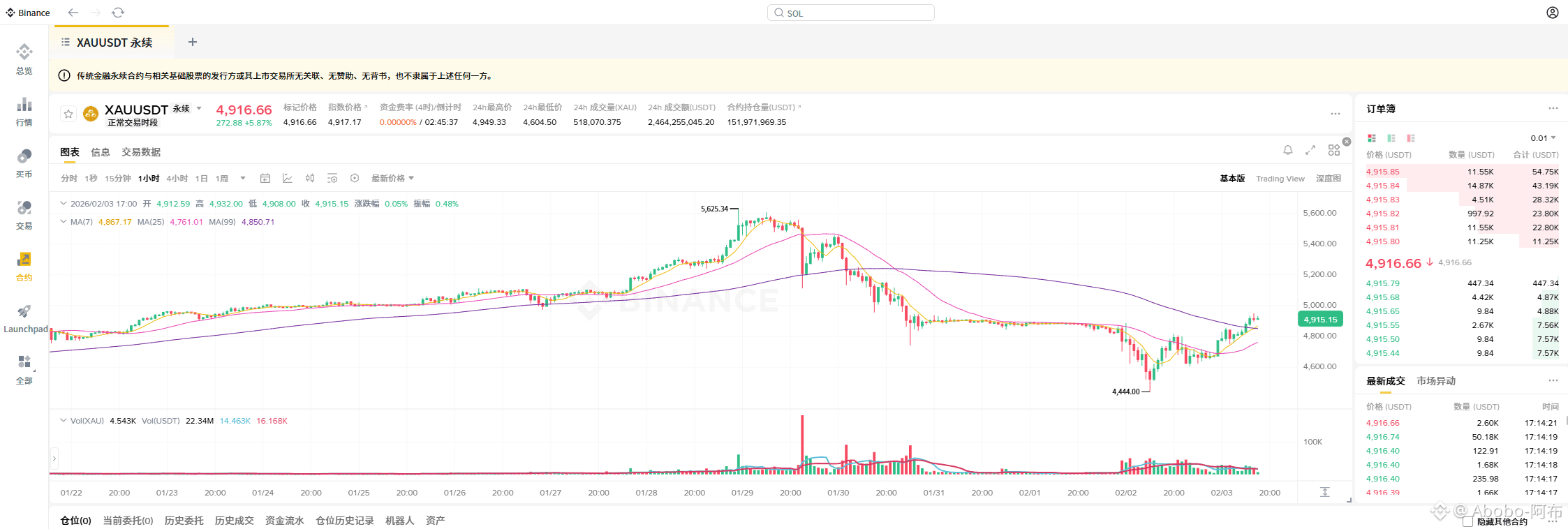Click the SOL search input field
The height and width of the screenshot is (529, 1568).
(850, 13)
